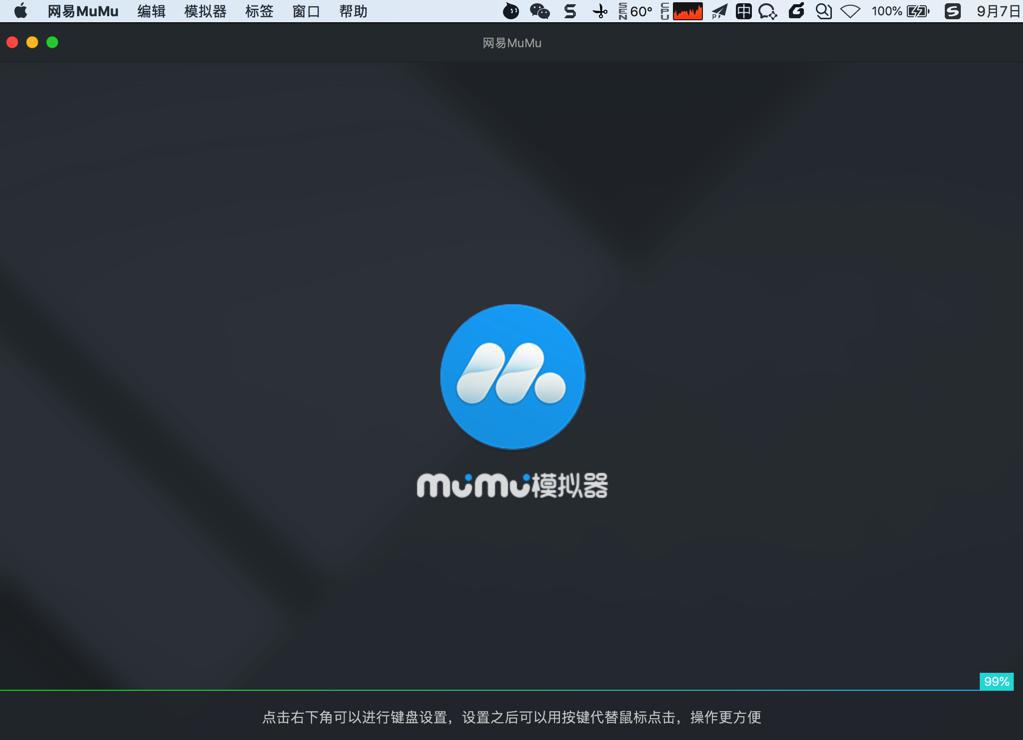The width and height of the screenshot is (1023, 740).
Task: Click the paper plane status icon
Action: tap(720, 11)
